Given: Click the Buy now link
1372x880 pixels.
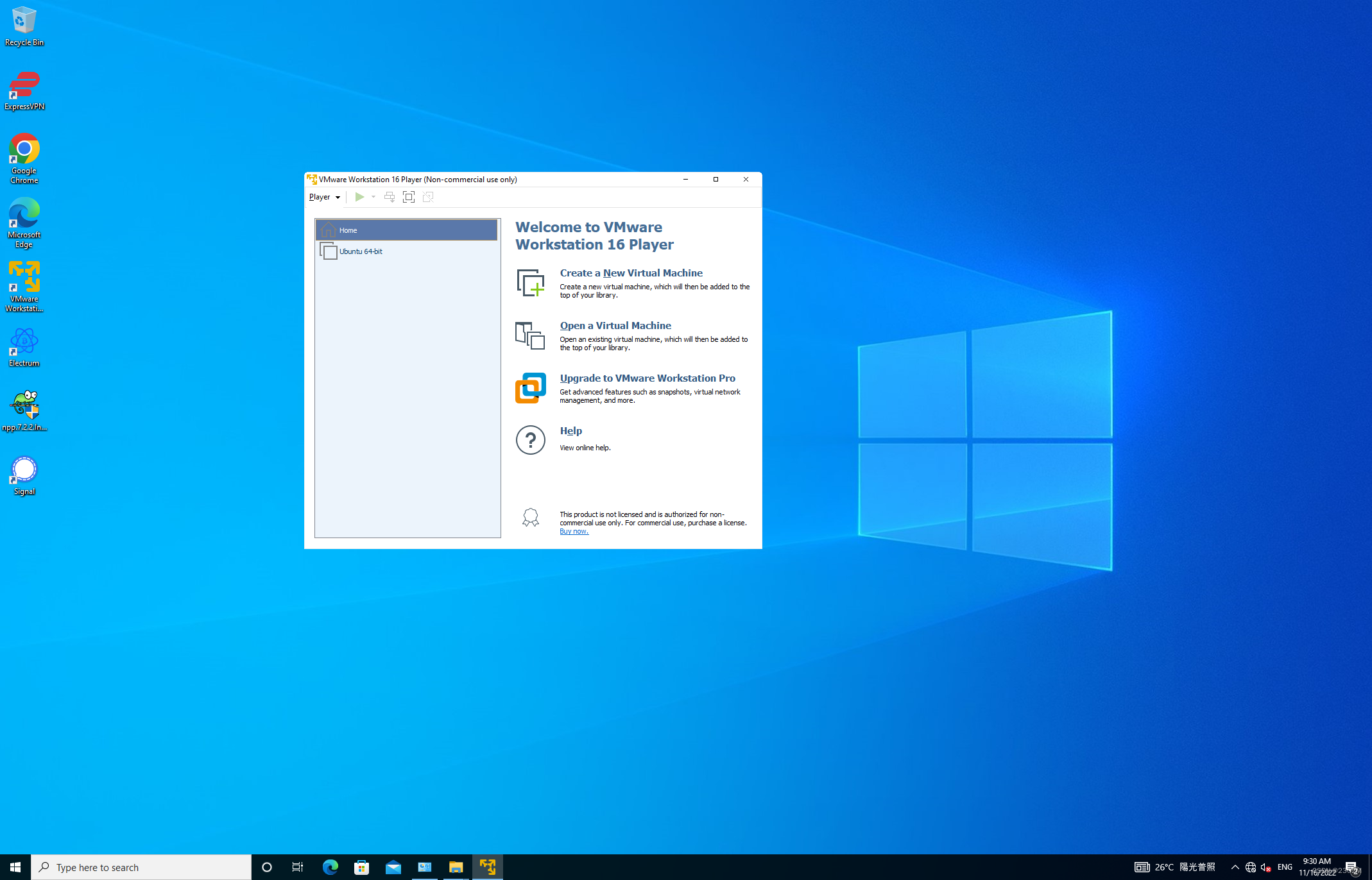Looking at the screenshot, I should coord(574,532).
